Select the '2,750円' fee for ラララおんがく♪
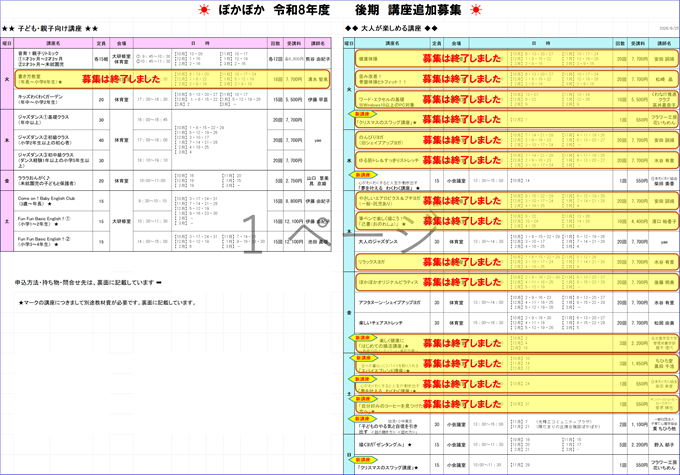 point(294,180)
